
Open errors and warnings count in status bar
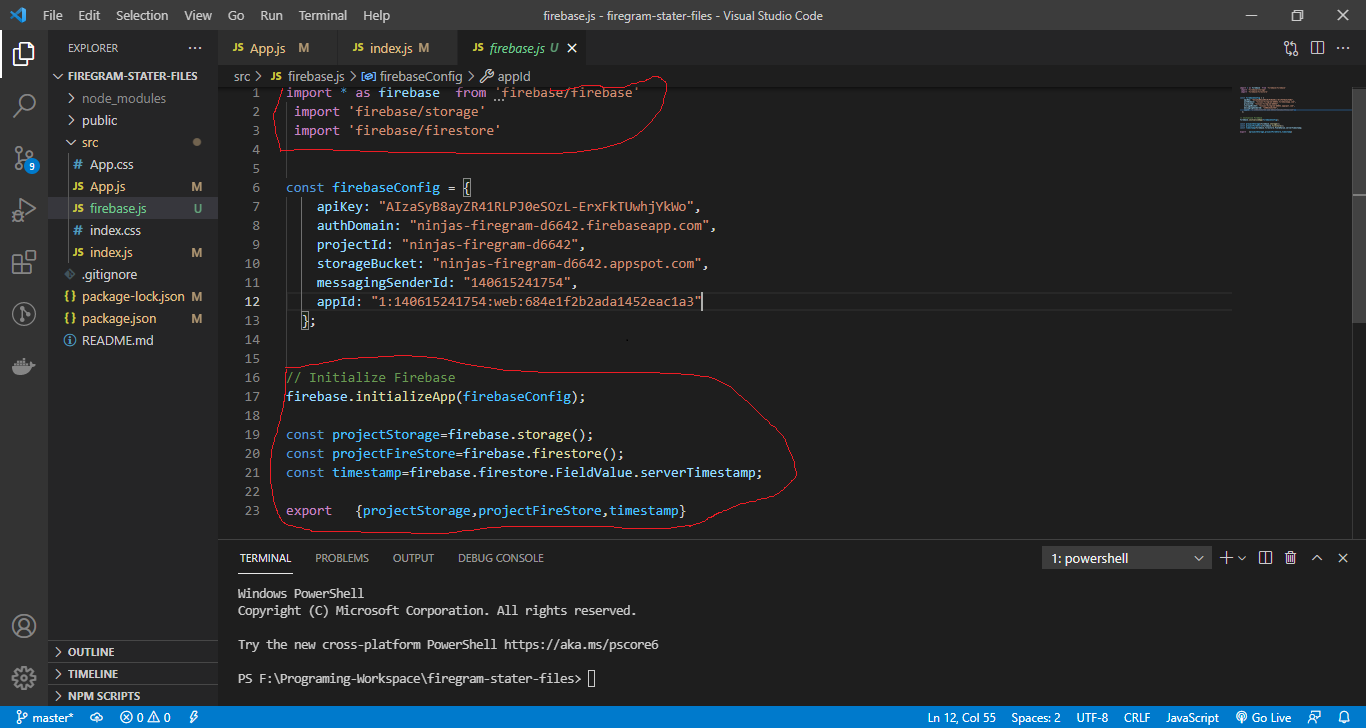[145, 718]
